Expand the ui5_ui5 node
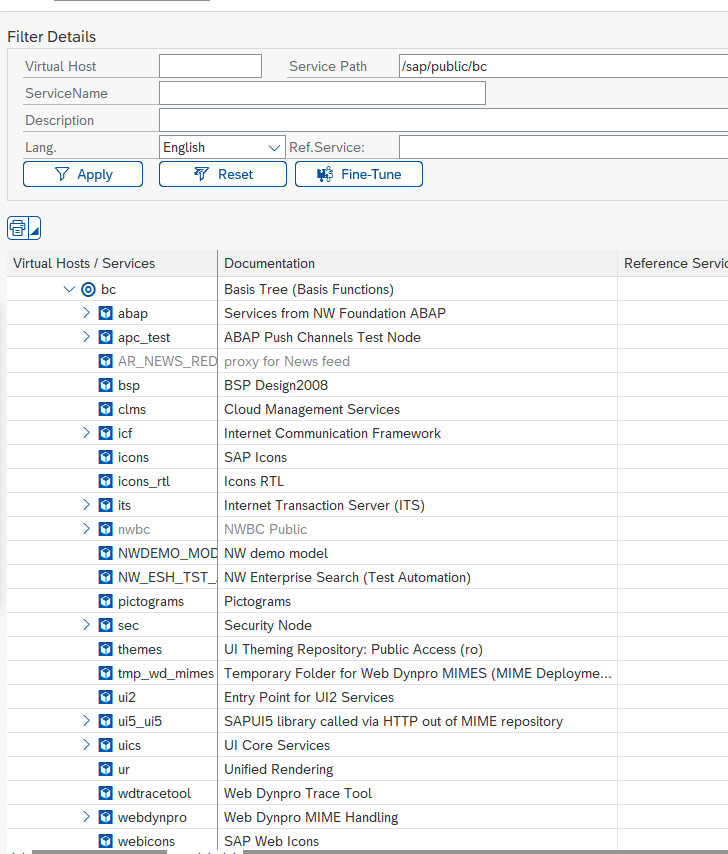This screenshot has width=728, height=854. tap(86, 720)
